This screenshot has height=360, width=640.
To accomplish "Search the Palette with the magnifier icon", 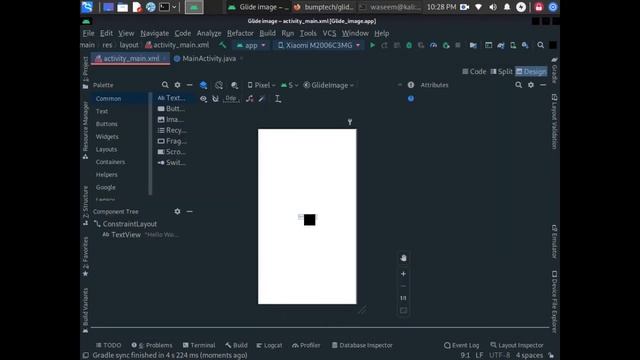I will (165, 85).
